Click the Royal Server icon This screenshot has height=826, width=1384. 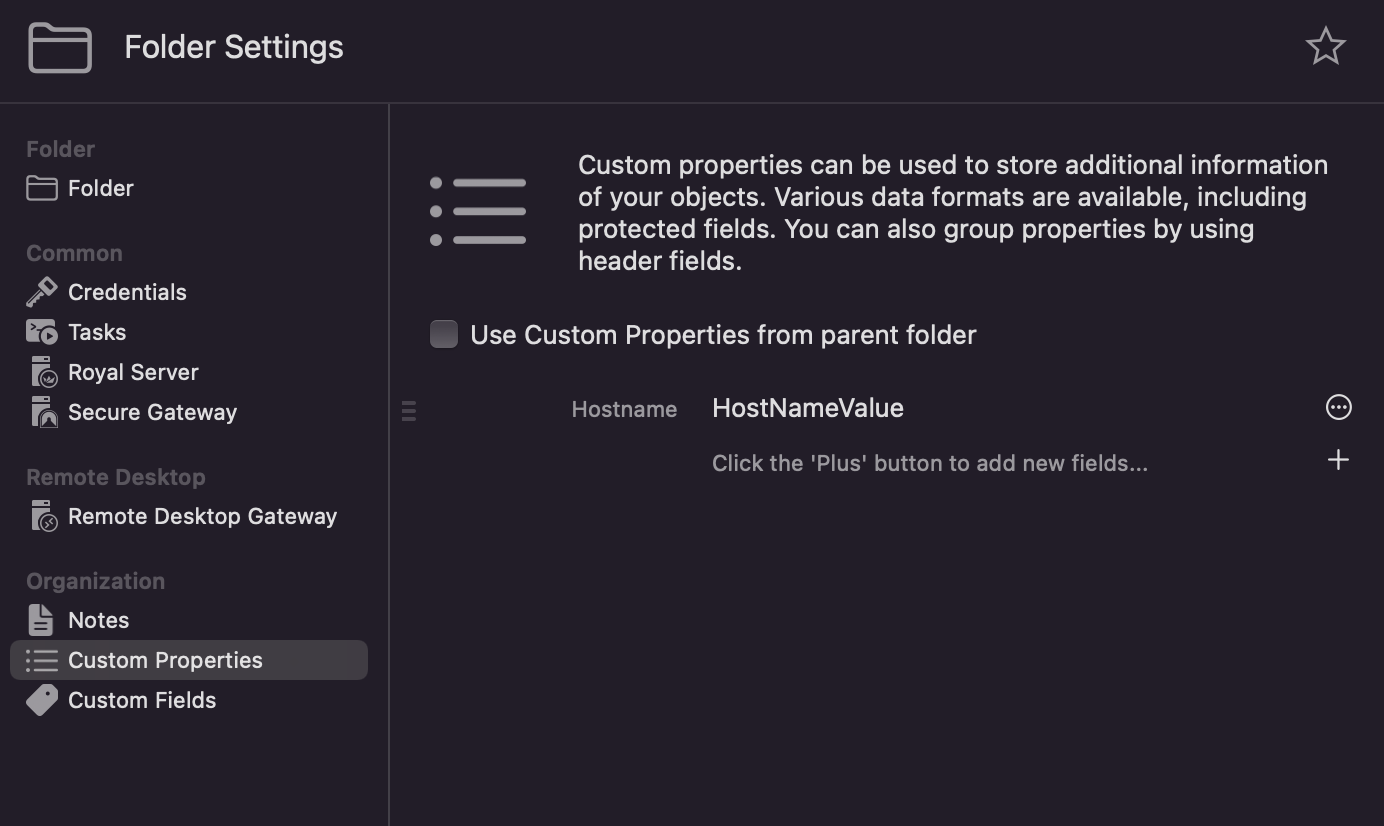tap(42, 372)
